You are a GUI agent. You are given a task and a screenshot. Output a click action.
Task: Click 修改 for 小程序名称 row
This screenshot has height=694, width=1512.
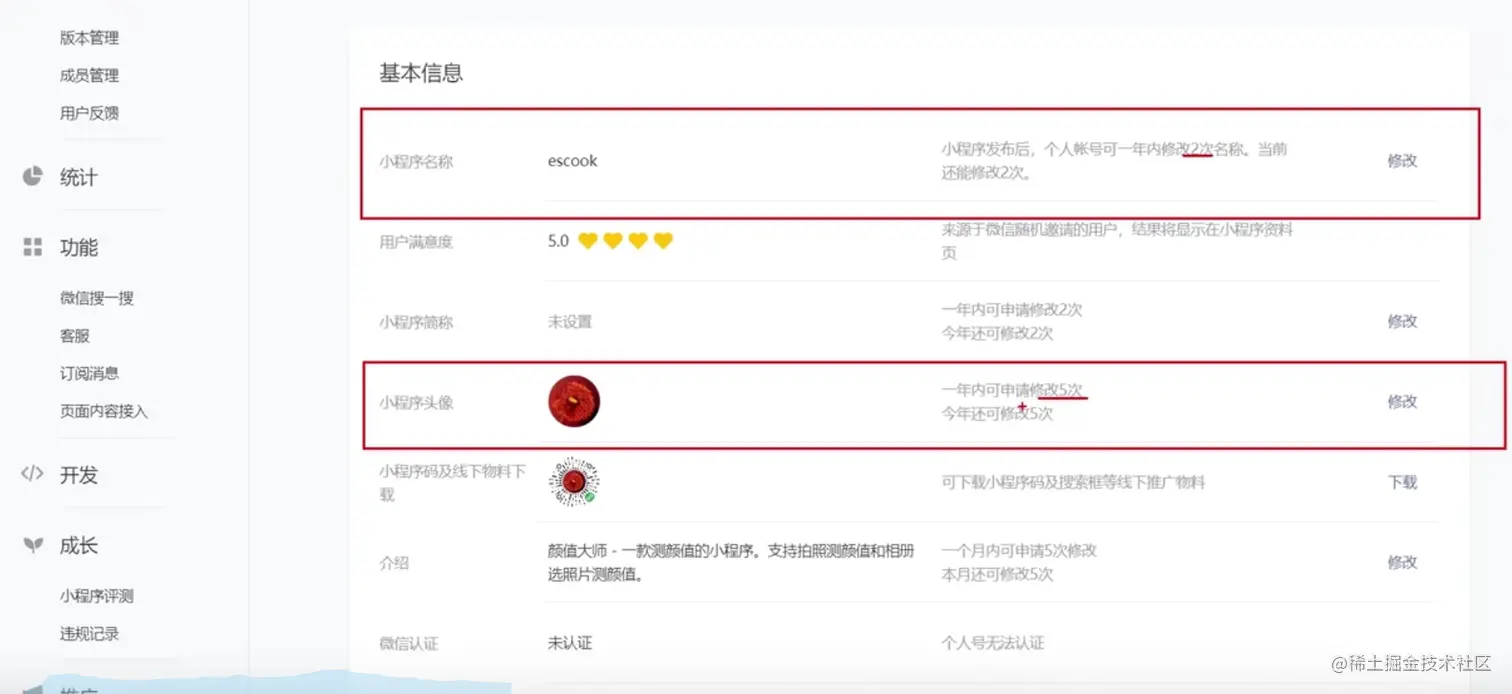(1402, 160)
